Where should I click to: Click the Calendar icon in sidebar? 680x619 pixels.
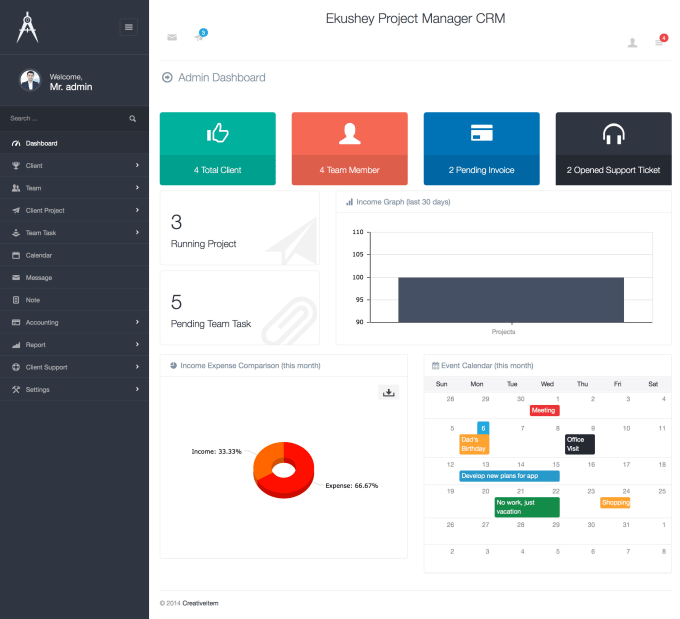click(x=16, y=255)
